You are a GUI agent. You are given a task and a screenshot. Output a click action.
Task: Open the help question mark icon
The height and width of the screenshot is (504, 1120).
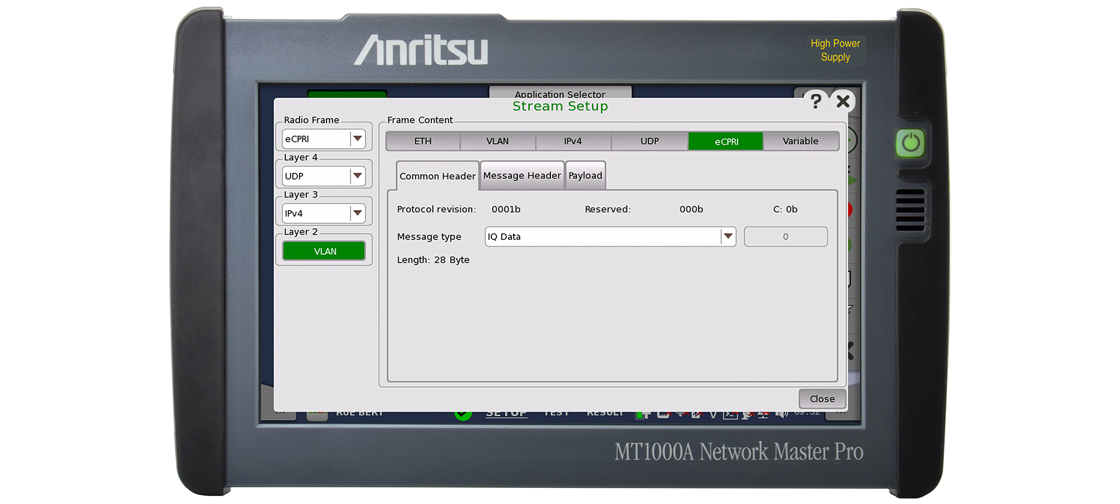click(816, 101)
